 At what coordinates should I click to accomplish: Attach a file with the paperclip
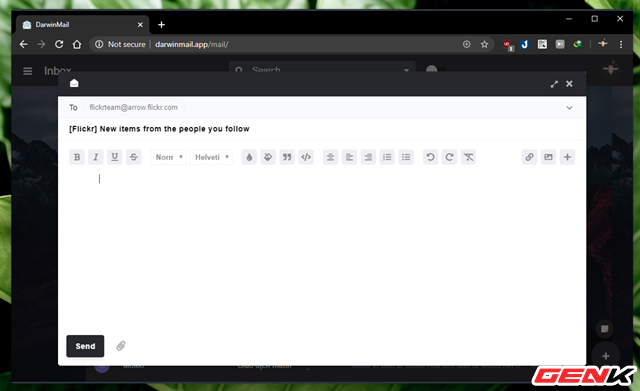(x=121, y=346)
